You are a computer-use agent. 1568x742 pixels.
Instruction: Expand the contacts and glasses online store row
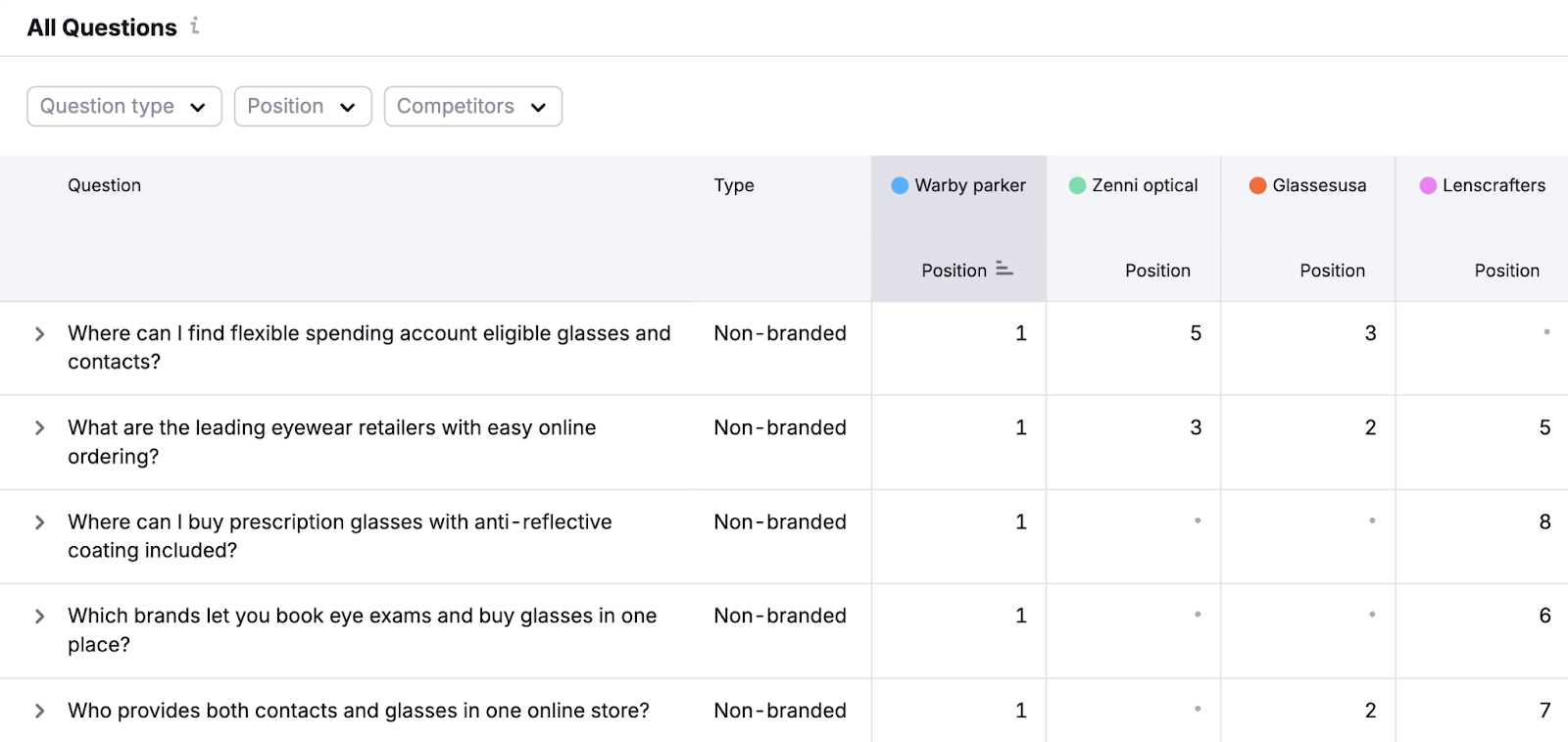coord(40,711)
